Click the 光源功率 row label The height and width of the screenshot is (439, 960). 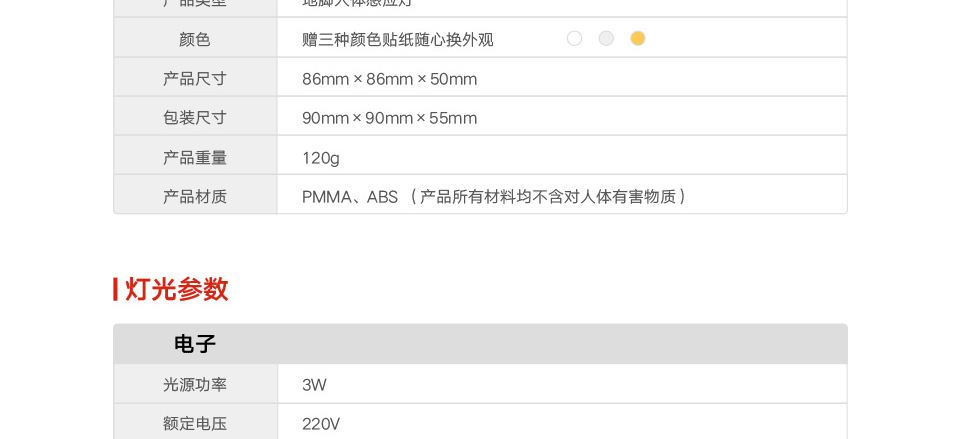pyautogui.click(x=195, y=384)
